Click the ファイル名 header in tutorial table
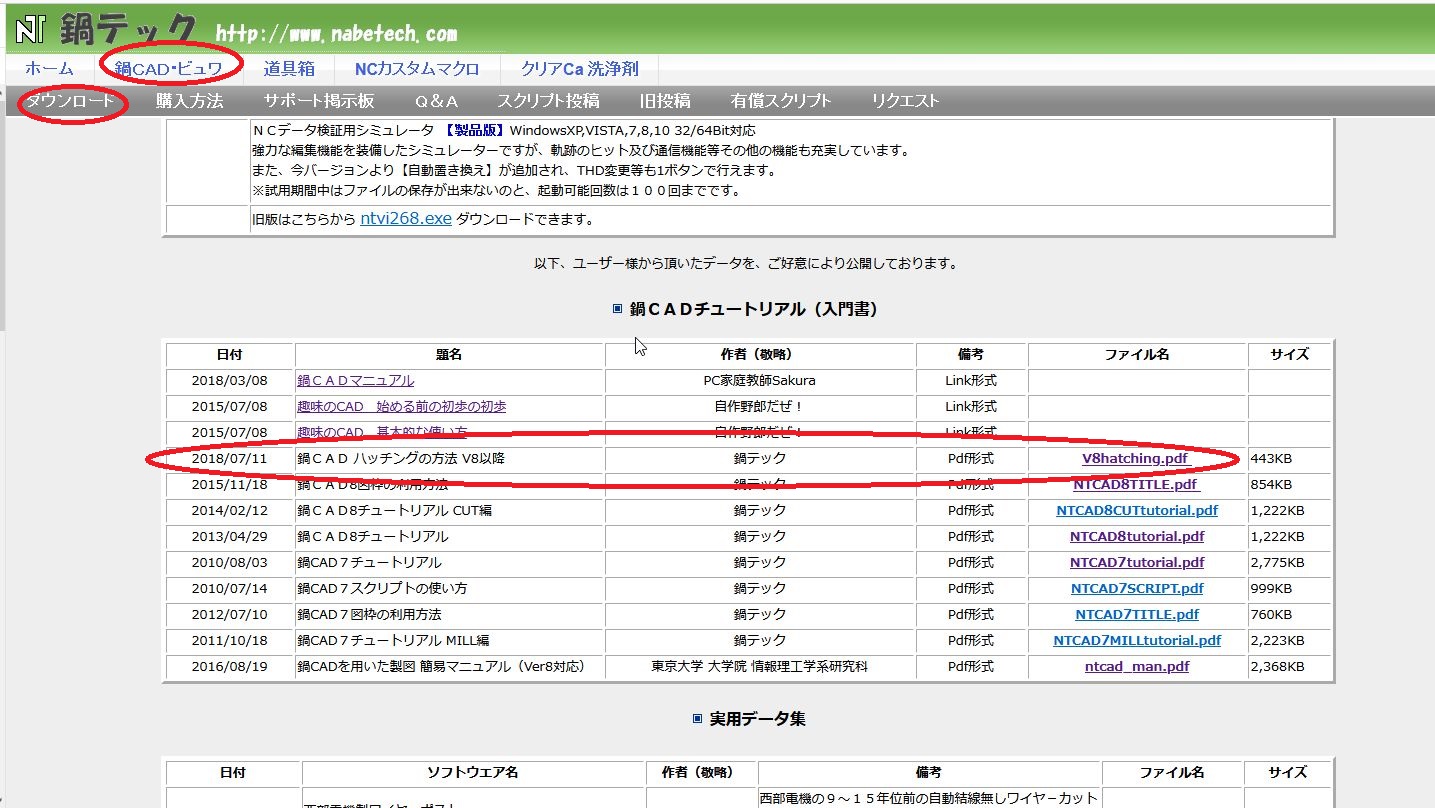 [1137, 355]
